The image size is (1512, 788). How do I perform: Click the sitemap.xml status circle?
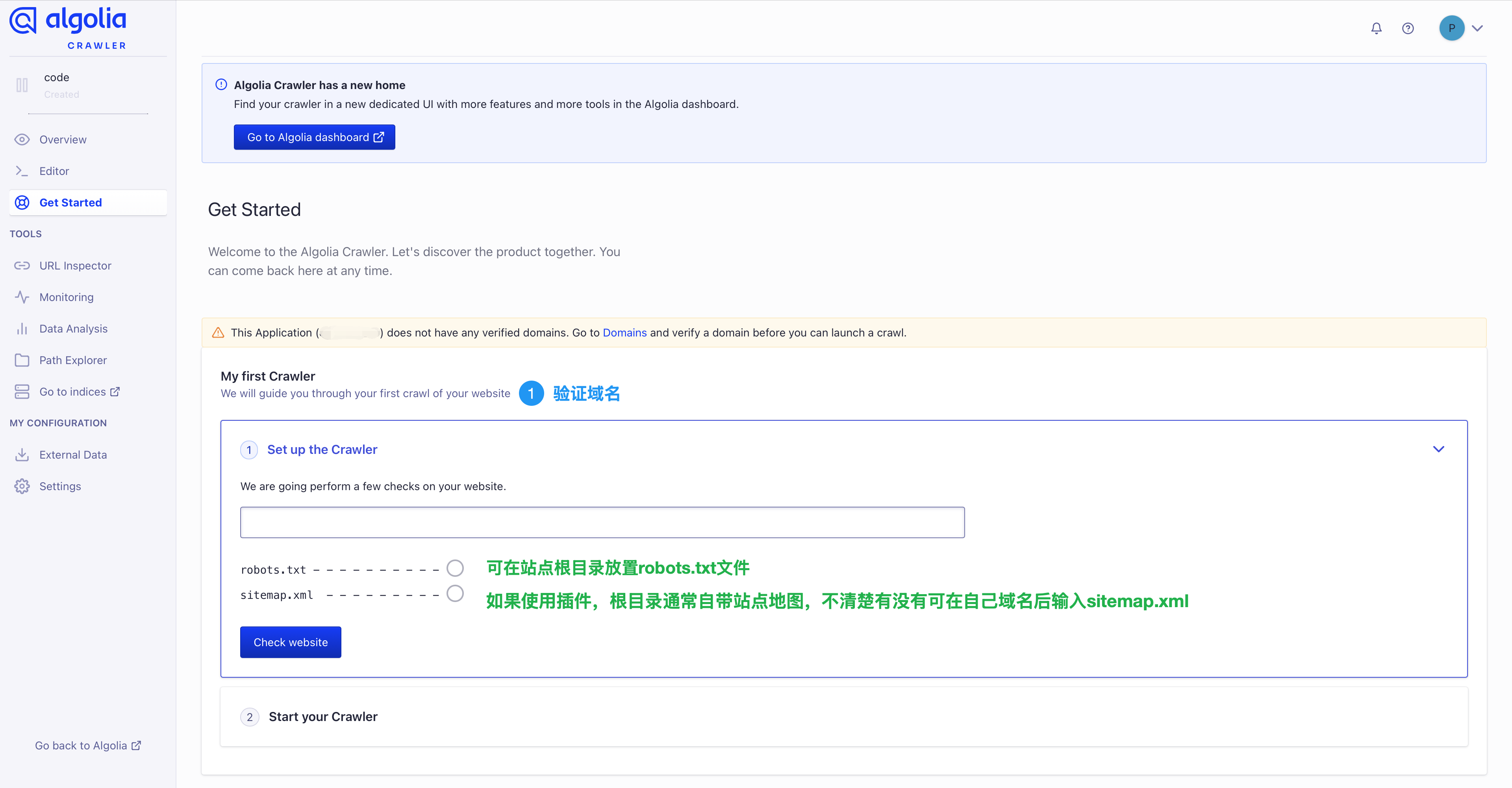click(455, 594)
